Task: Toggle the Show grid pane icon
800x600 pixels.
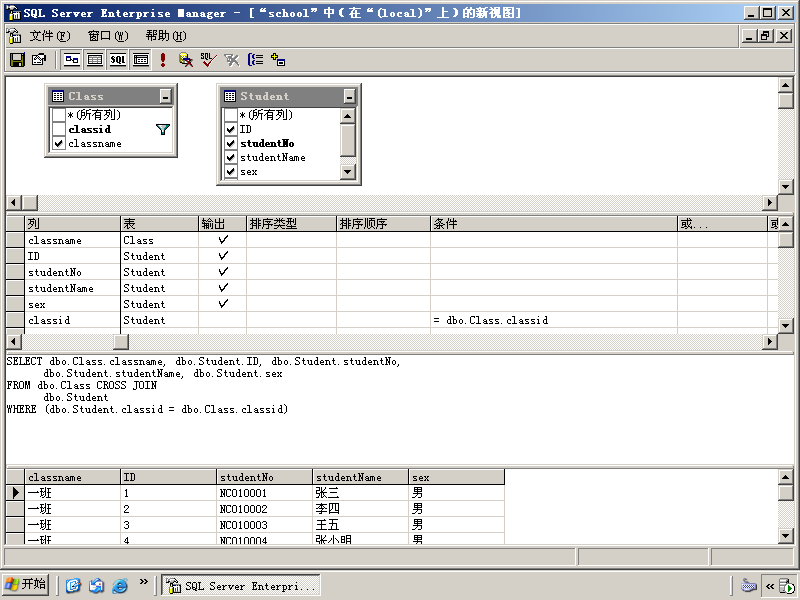Action: click(x=95, y=60)
